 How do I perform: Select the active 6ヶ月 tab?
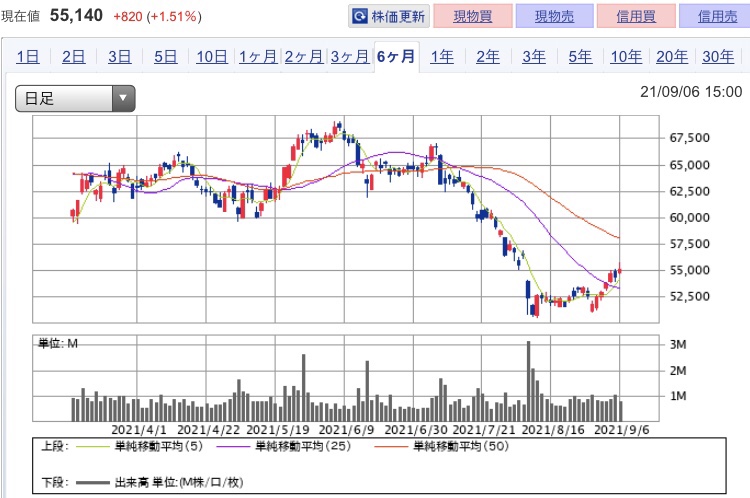396,57
